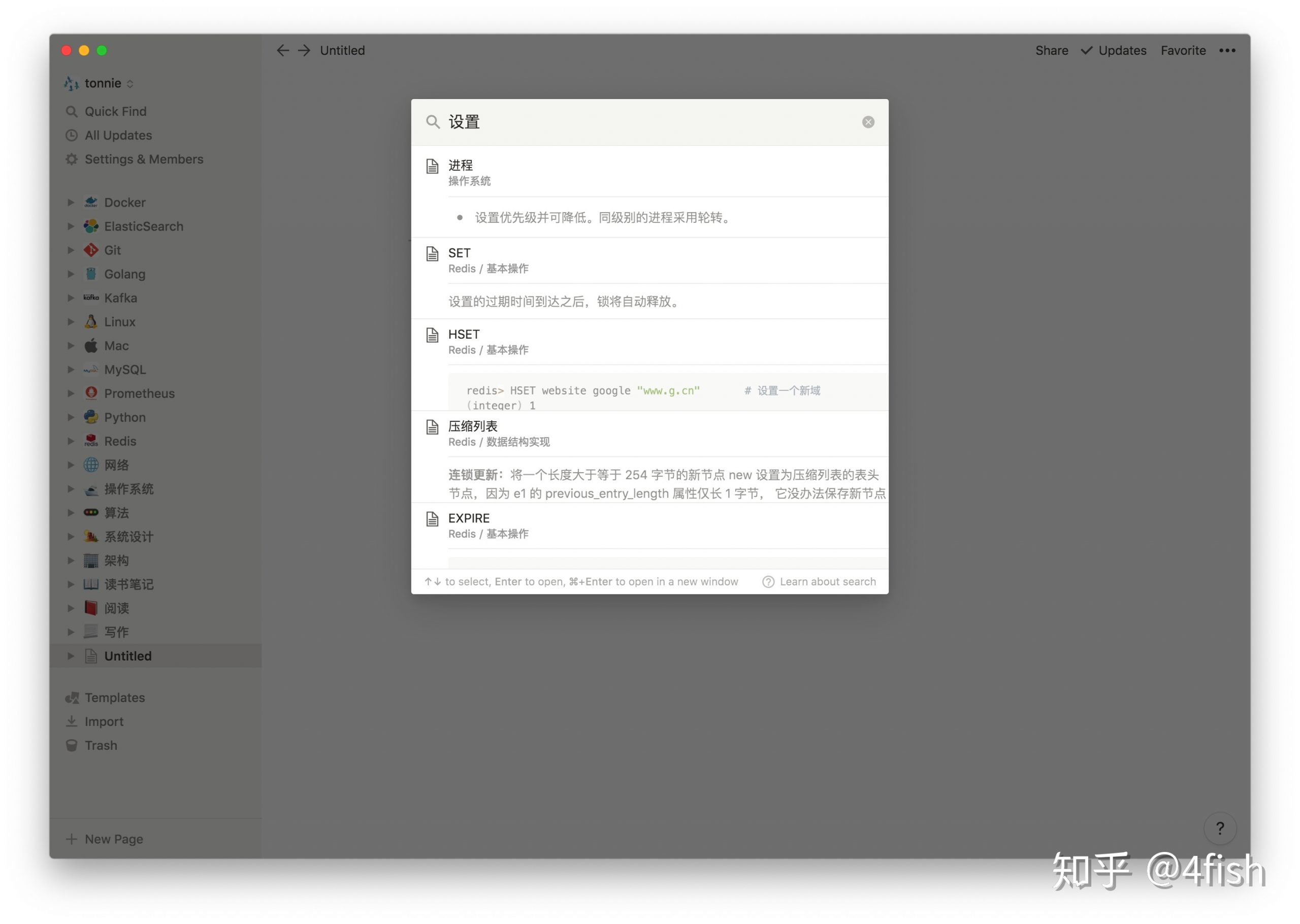Viewport: 1300px width, 924px height.
Task: Select the Prometheus page in sidebar
Action: [x=155, y=394]
